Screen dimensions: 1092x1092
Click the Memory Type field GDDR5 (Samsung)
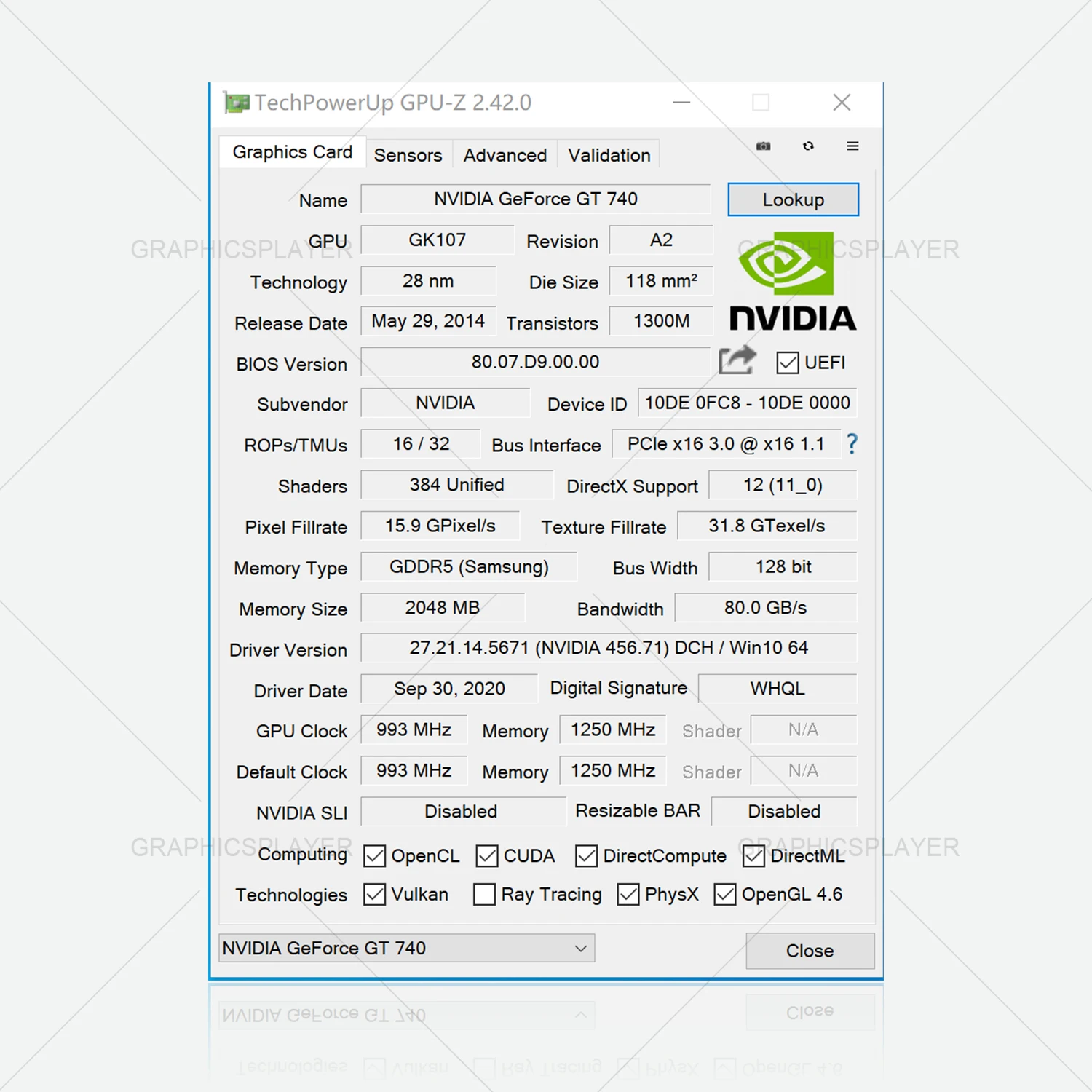click(x=469, y=566)
